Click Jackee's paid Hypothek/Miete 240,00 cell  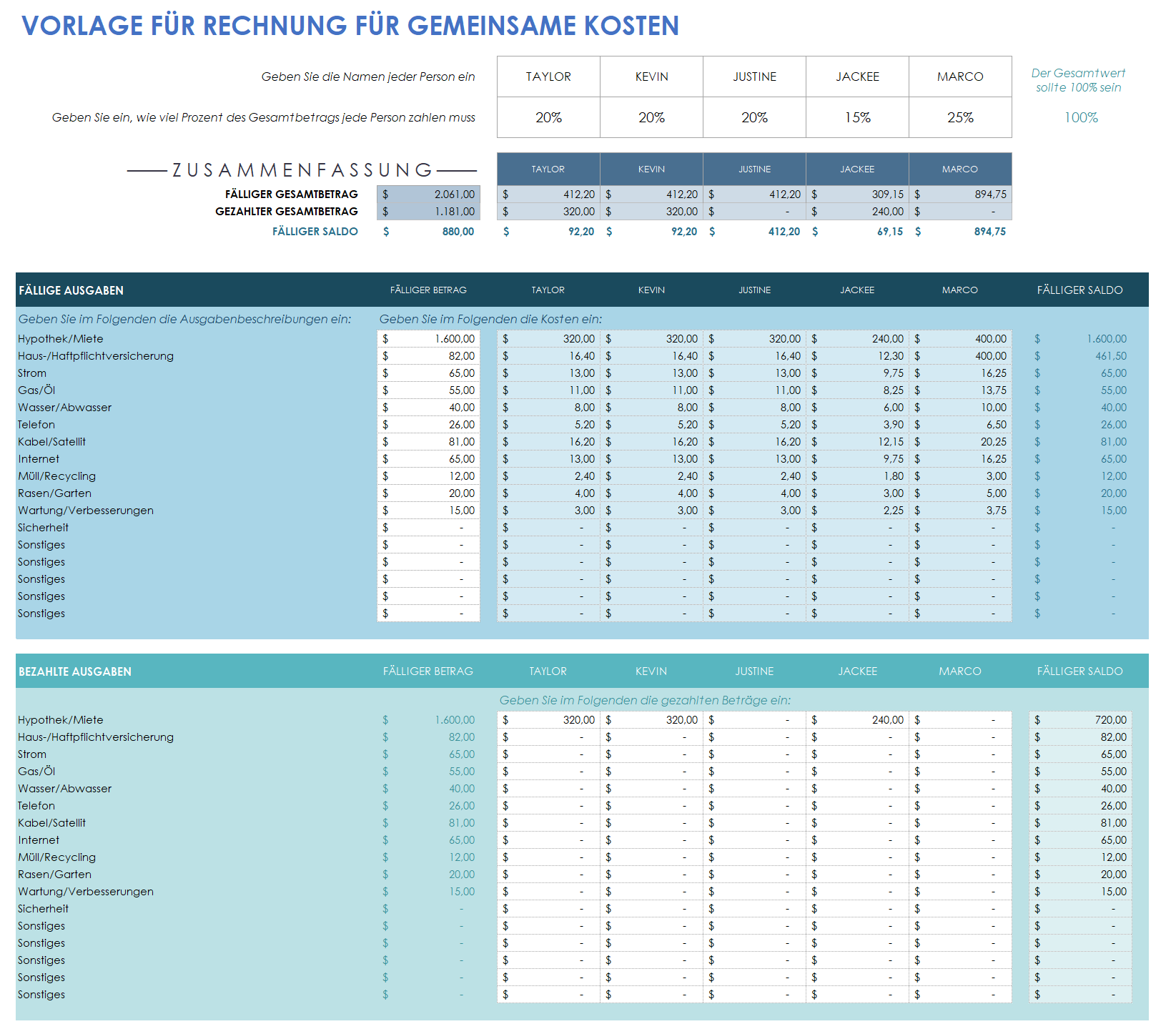(x=857, y=720)
